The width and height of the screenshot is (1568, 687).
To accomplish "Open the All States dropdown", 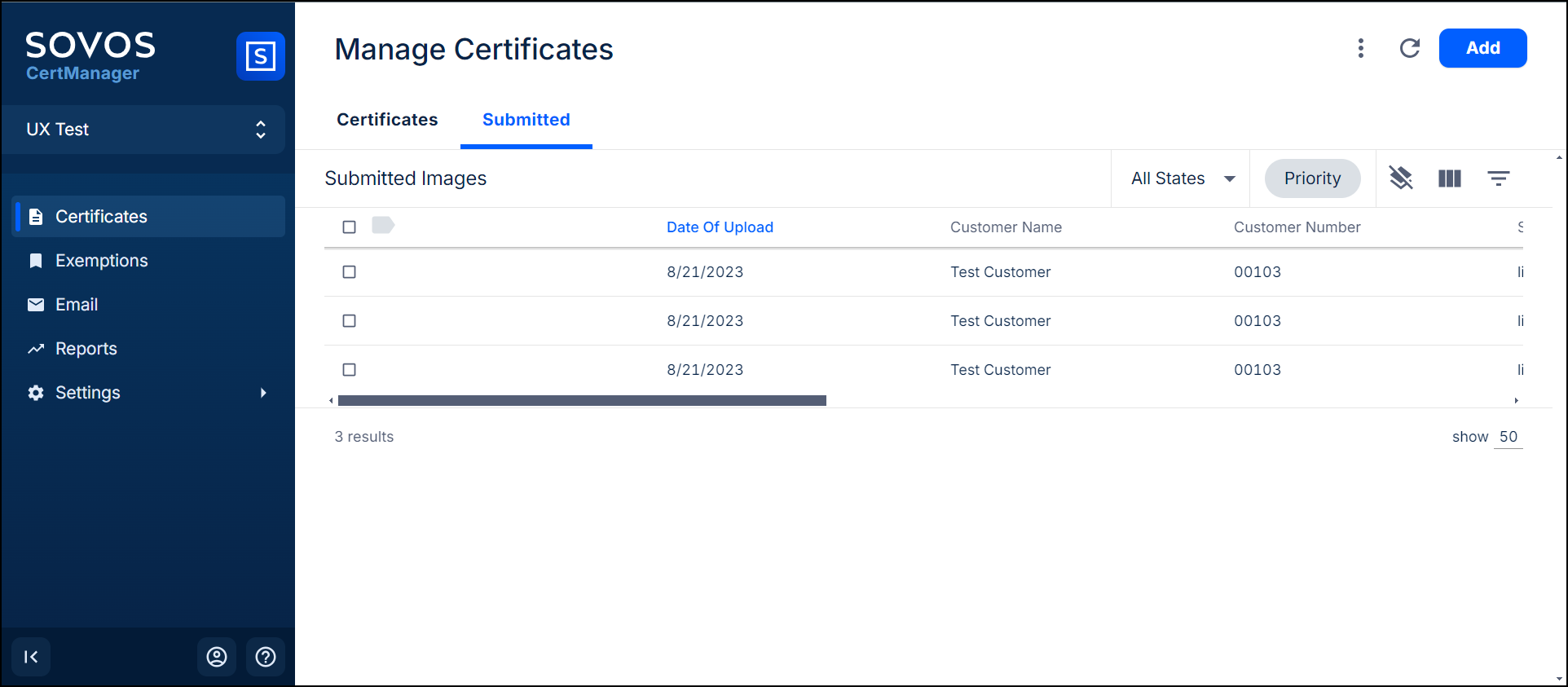I will [1182, 178].
